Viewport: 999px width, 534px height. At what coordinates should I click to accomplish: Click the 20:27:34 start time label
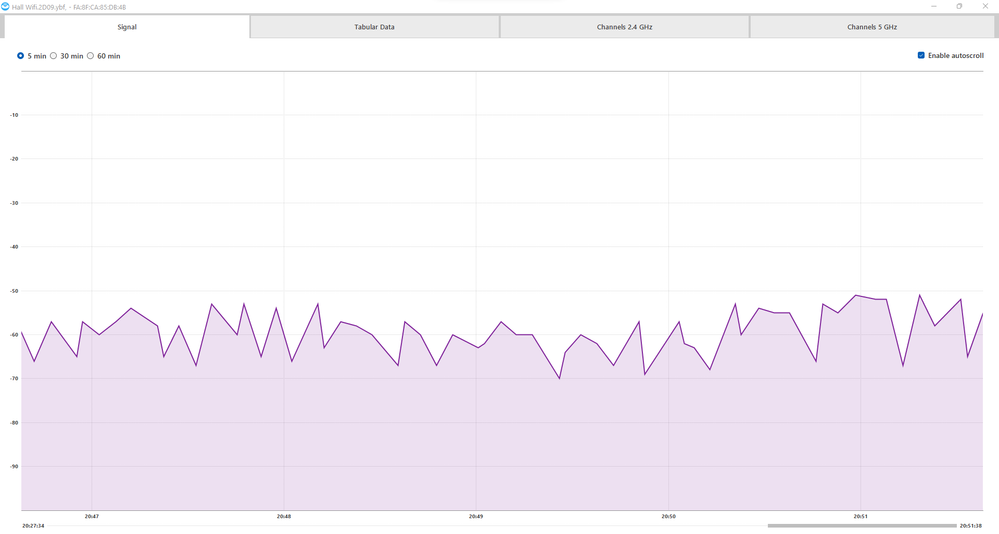(x=33, y=525)
